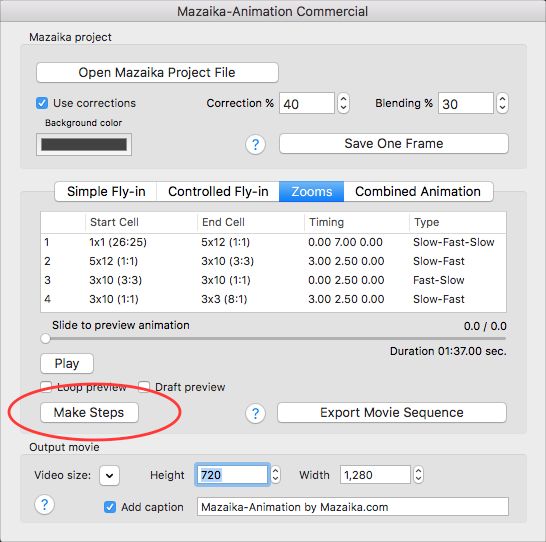Click the Start Cell column header
This screenshot has width=546, height=542.
click(141, 222)
